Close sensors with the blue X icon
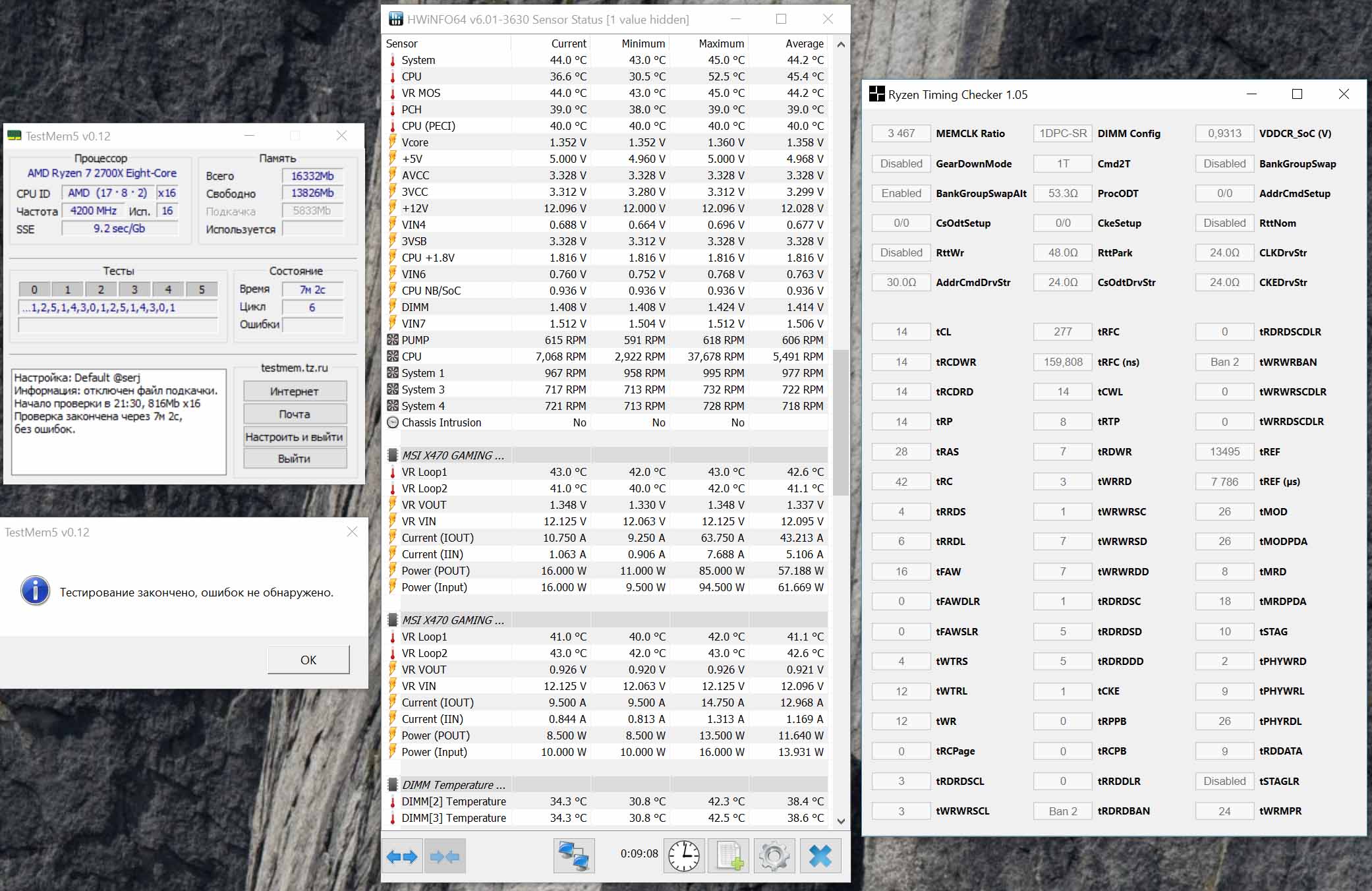The height and width of the screenshot is (891, 1372). click(820, 856)
